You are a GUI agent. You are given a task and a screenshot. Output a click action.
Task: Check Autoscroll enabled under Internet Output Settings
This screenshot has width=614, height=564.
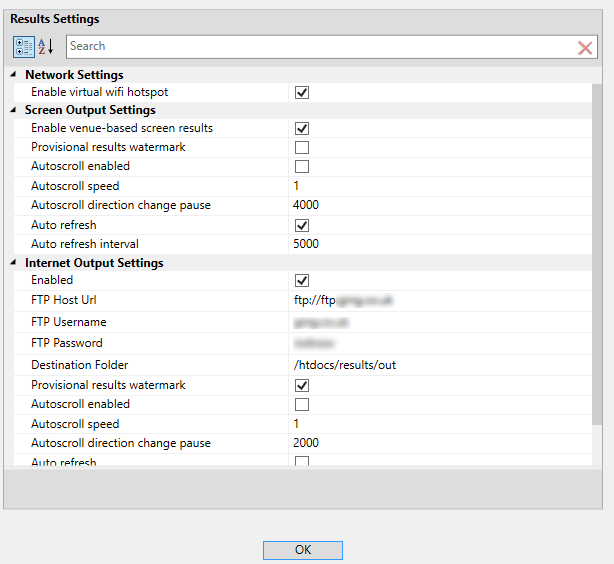click(302, 405)
